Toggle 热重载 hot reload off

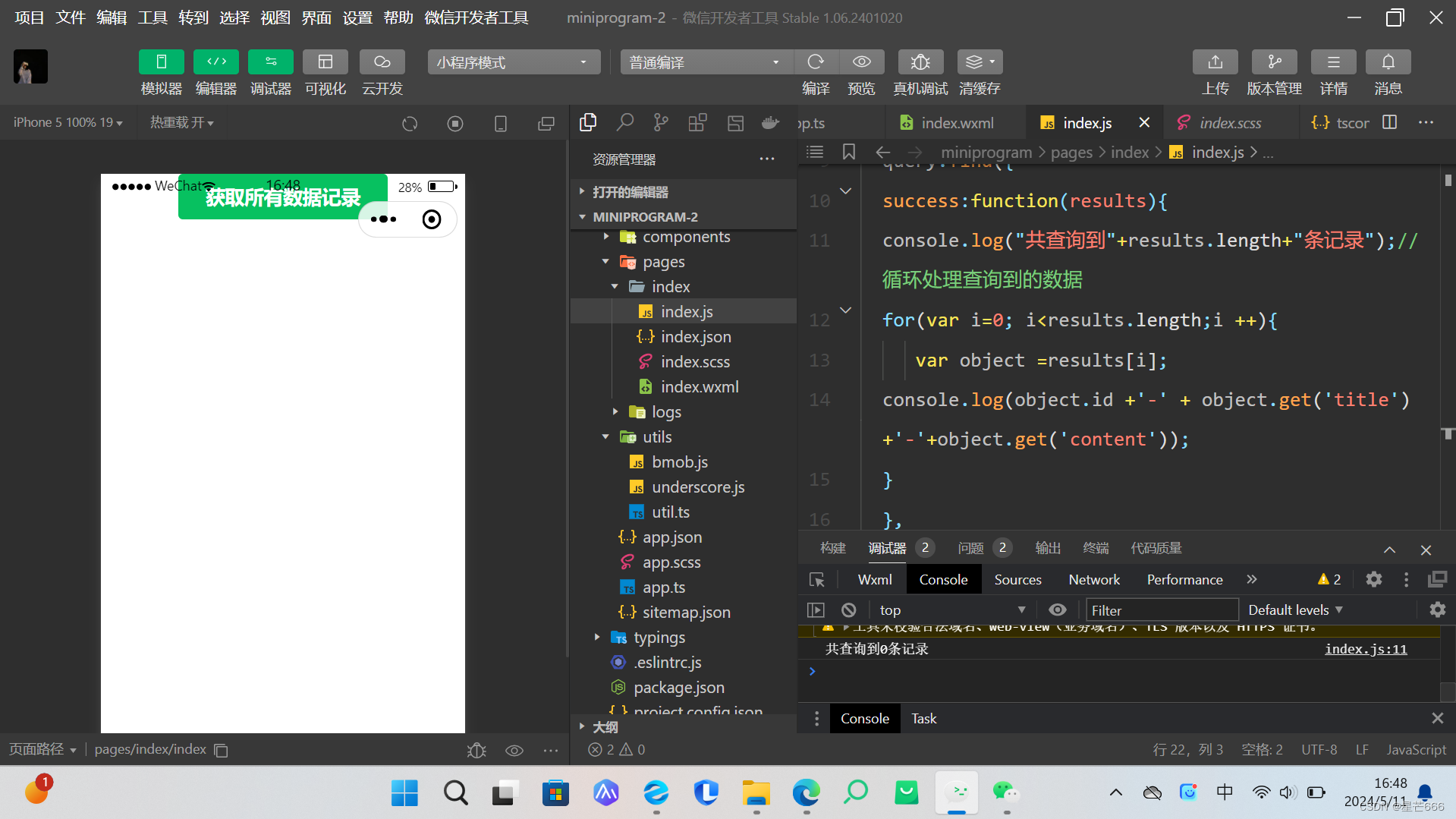pyautogui.click(x=181, y=122)
